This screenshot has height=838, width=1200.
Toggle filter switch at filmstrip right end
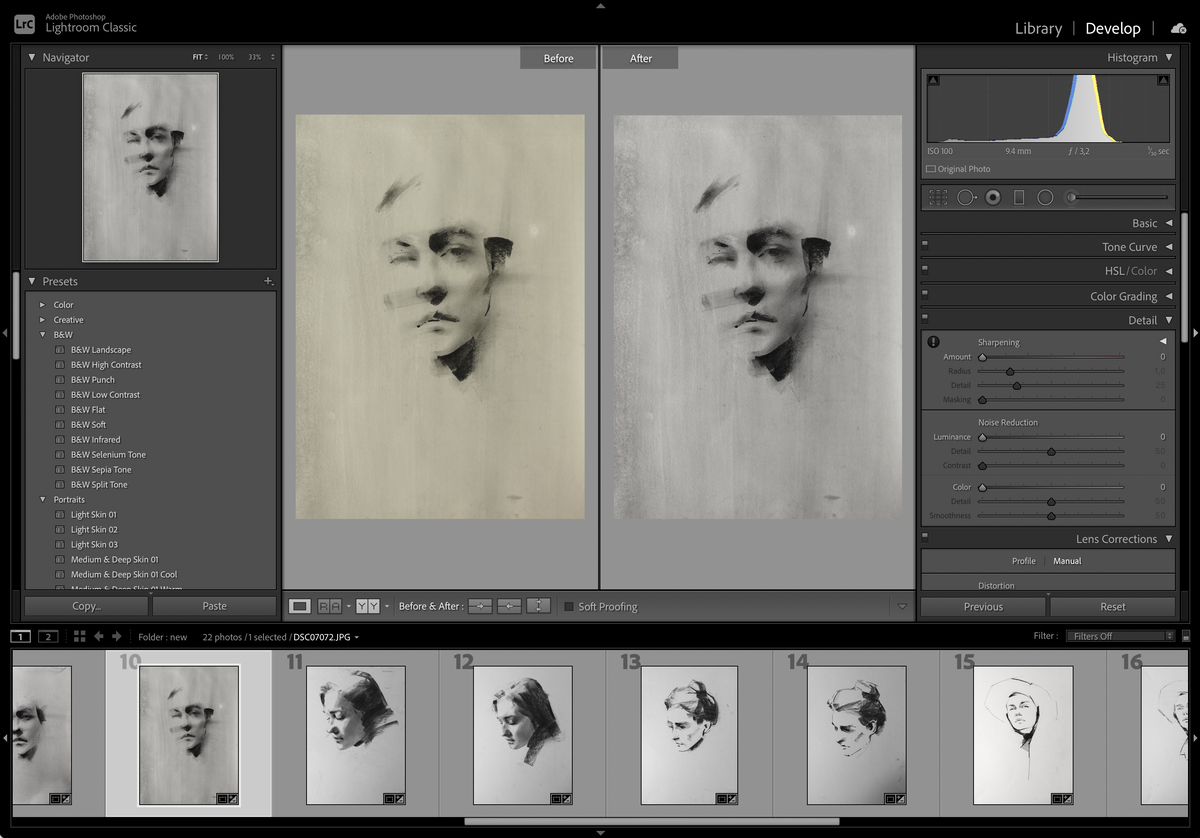1186,636
